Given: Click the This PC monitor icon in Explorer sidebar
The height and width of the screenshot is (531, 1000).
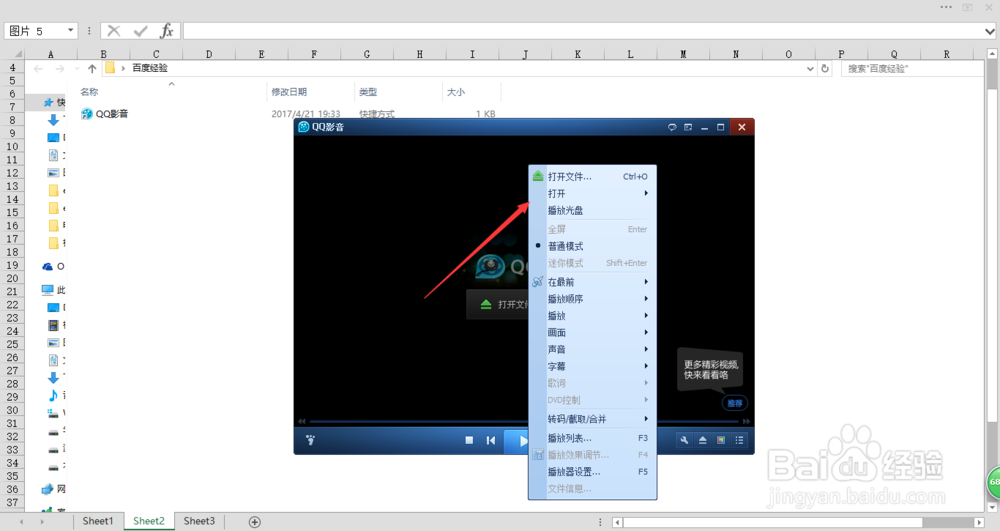Looking at the screenshot, I should point(48,290).
